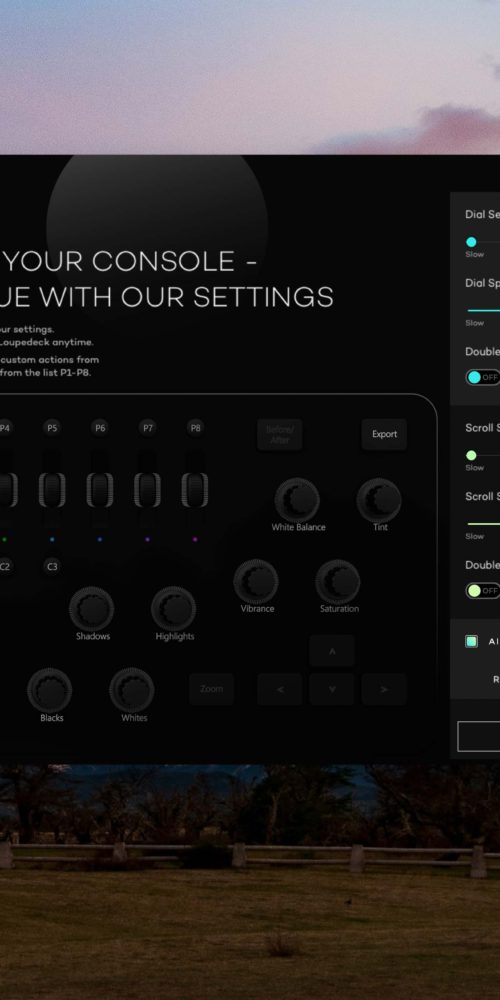The width and height of the screenshot is (500, 1000).
Task: Click the left arrow key on console
Action: 280,689
